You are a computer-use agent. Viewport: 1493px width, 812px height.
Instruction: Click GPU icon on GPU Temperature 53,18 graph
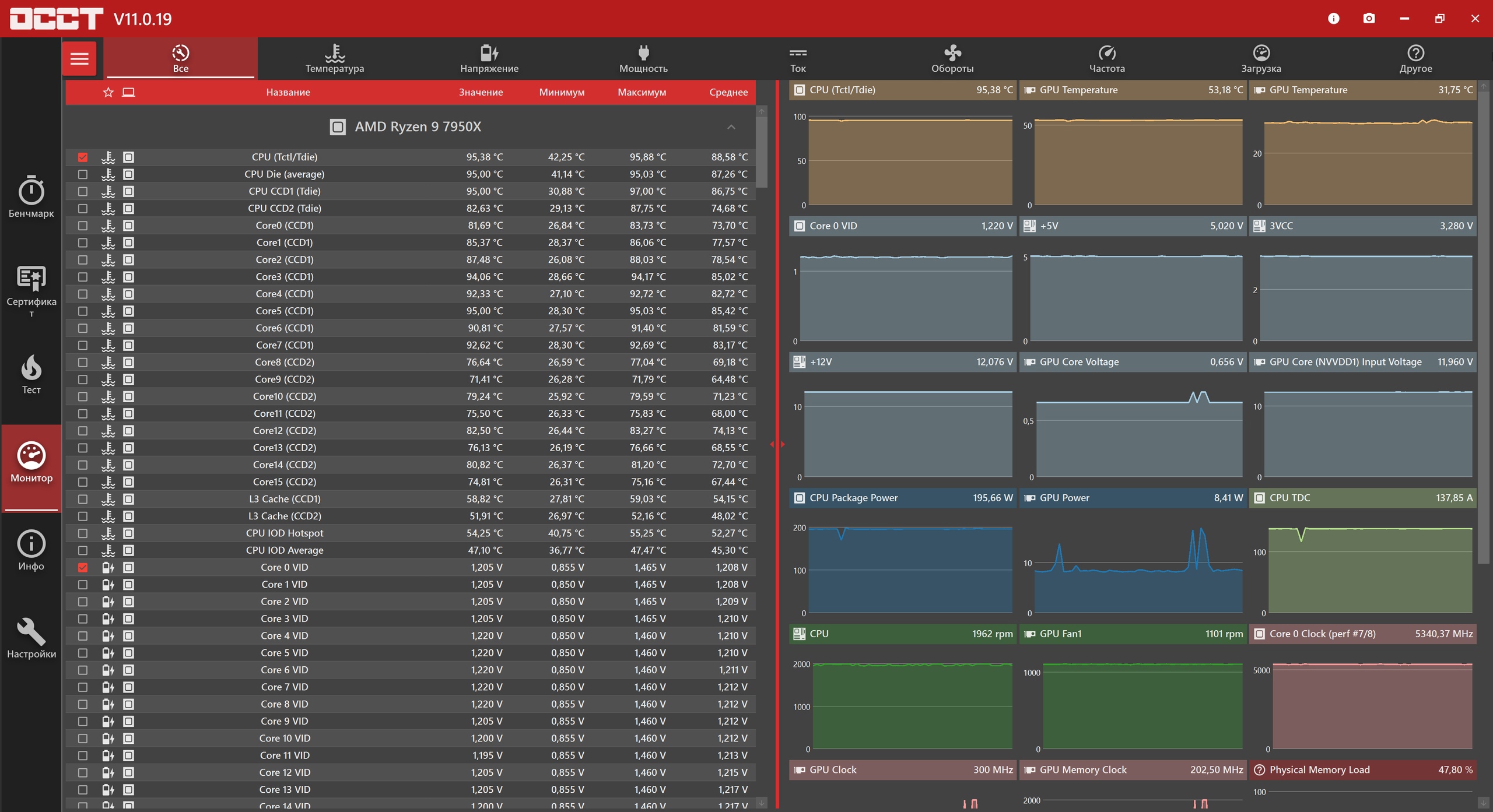[1030, 90]
